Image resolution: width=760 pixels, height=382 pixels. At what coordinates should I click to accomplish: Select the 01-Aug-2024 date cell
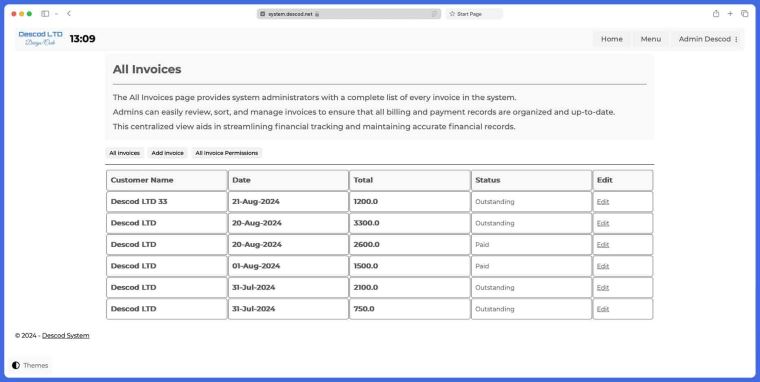point(288,266)
